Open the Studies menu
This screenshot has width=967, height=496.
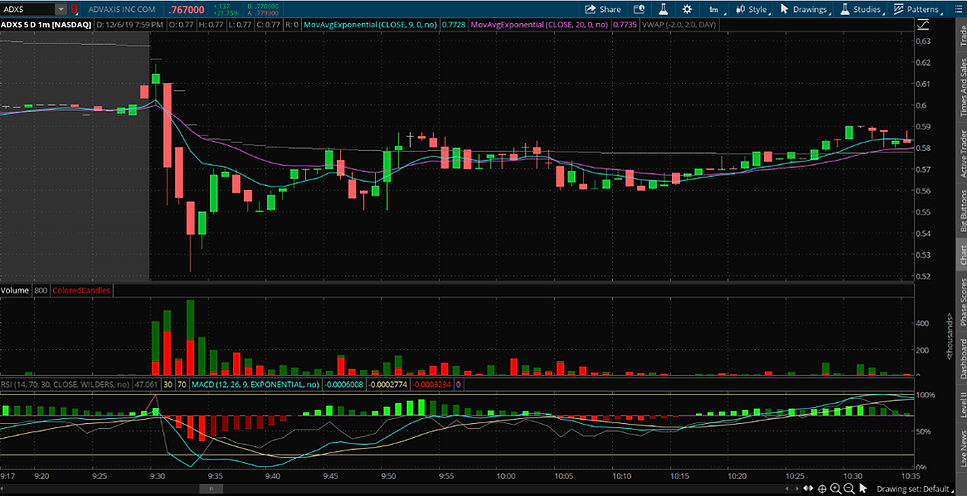(863, 9)
